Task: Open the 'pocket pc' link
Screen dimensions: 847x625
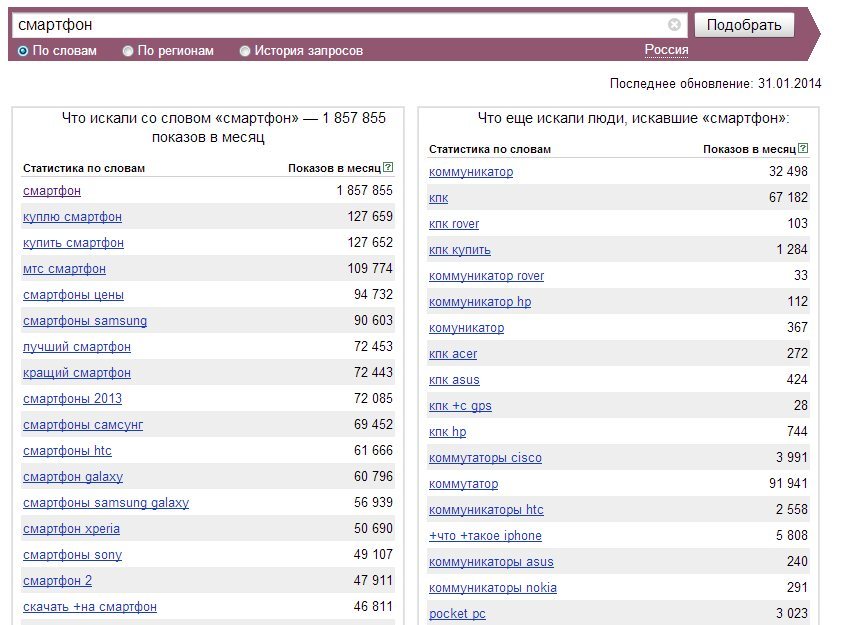Action: (457, 614)
